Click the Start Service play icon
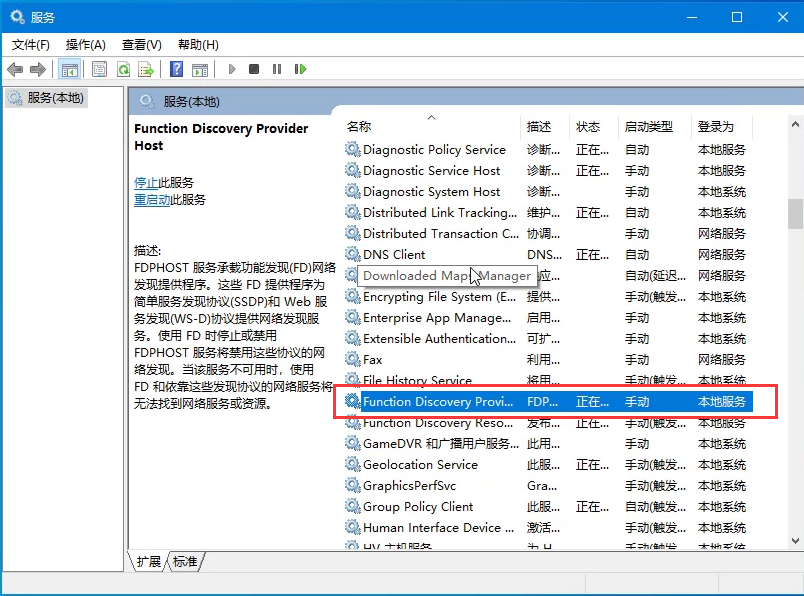Screen dimensions: 804x596 (232, 69)
